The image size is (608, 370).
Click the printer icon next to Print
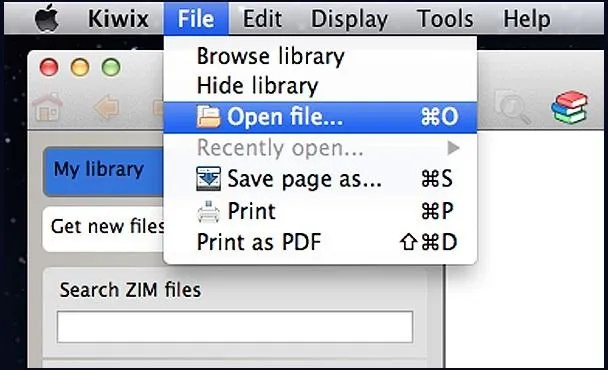coord(209,211)
